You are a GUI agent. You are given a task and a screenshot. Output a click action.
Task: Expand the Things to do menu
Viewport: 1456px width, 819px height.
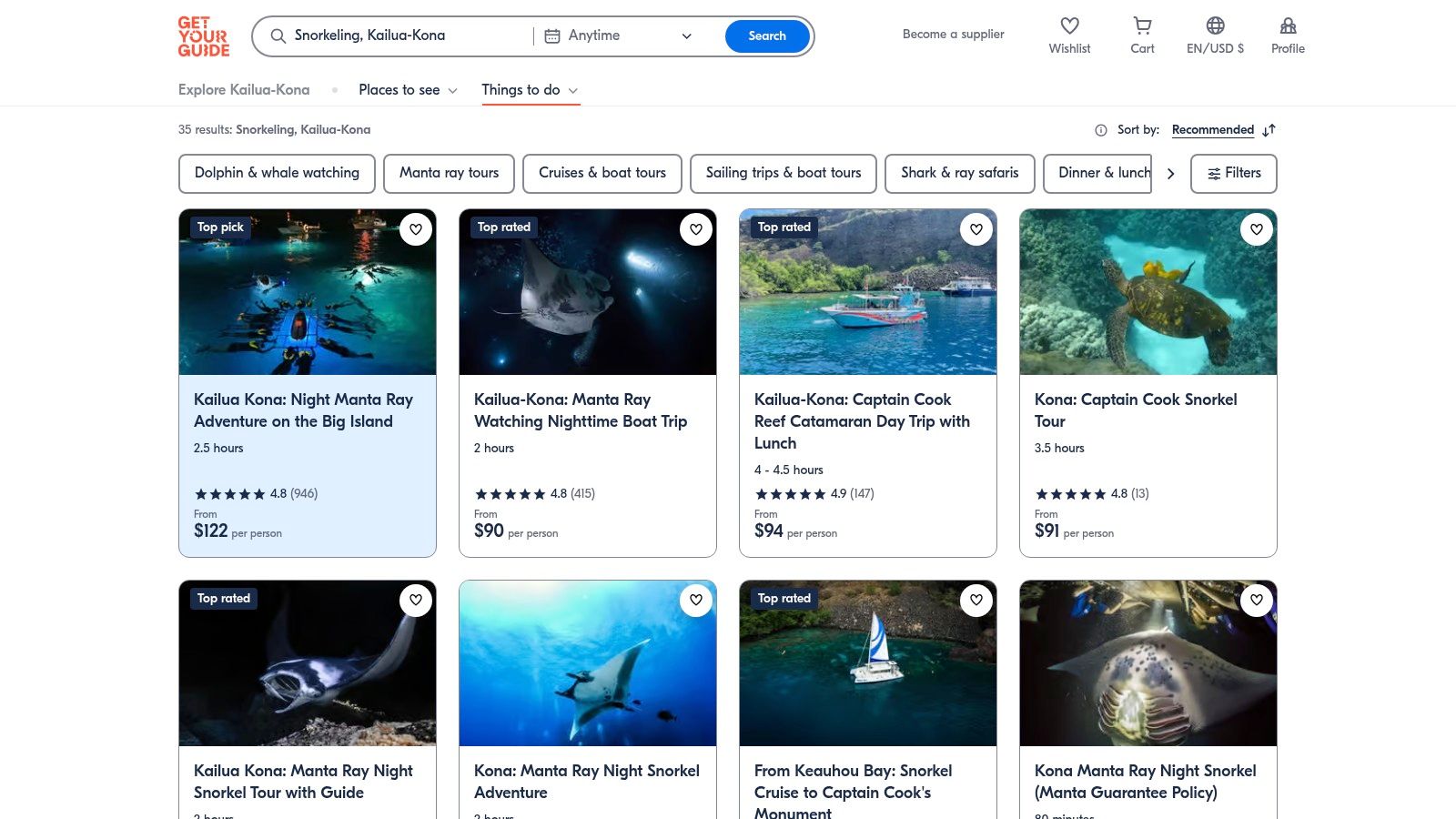[530, 90]
